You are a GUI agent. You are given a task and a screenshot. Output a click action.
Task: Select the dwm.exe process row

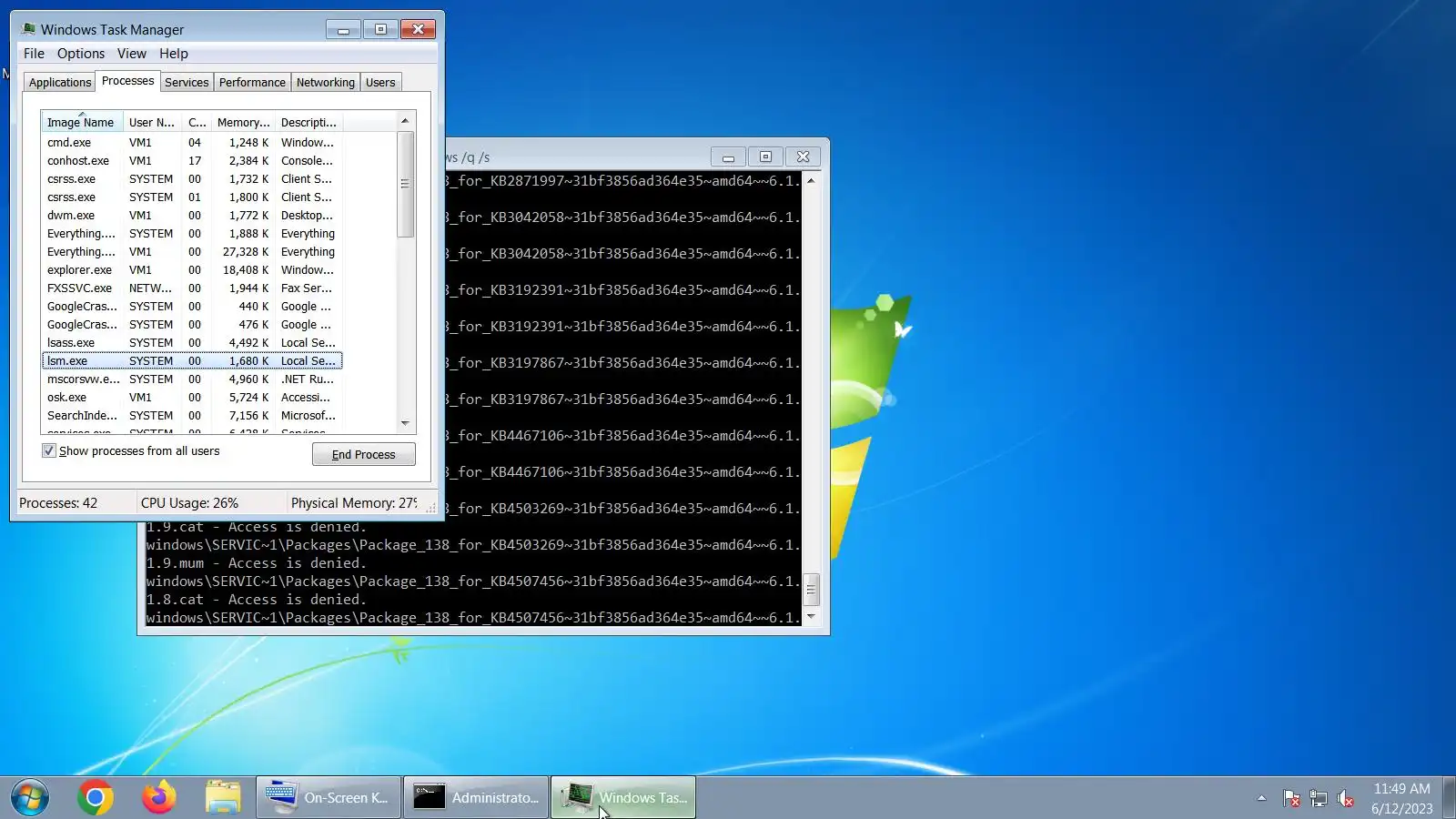click(192, 216)
